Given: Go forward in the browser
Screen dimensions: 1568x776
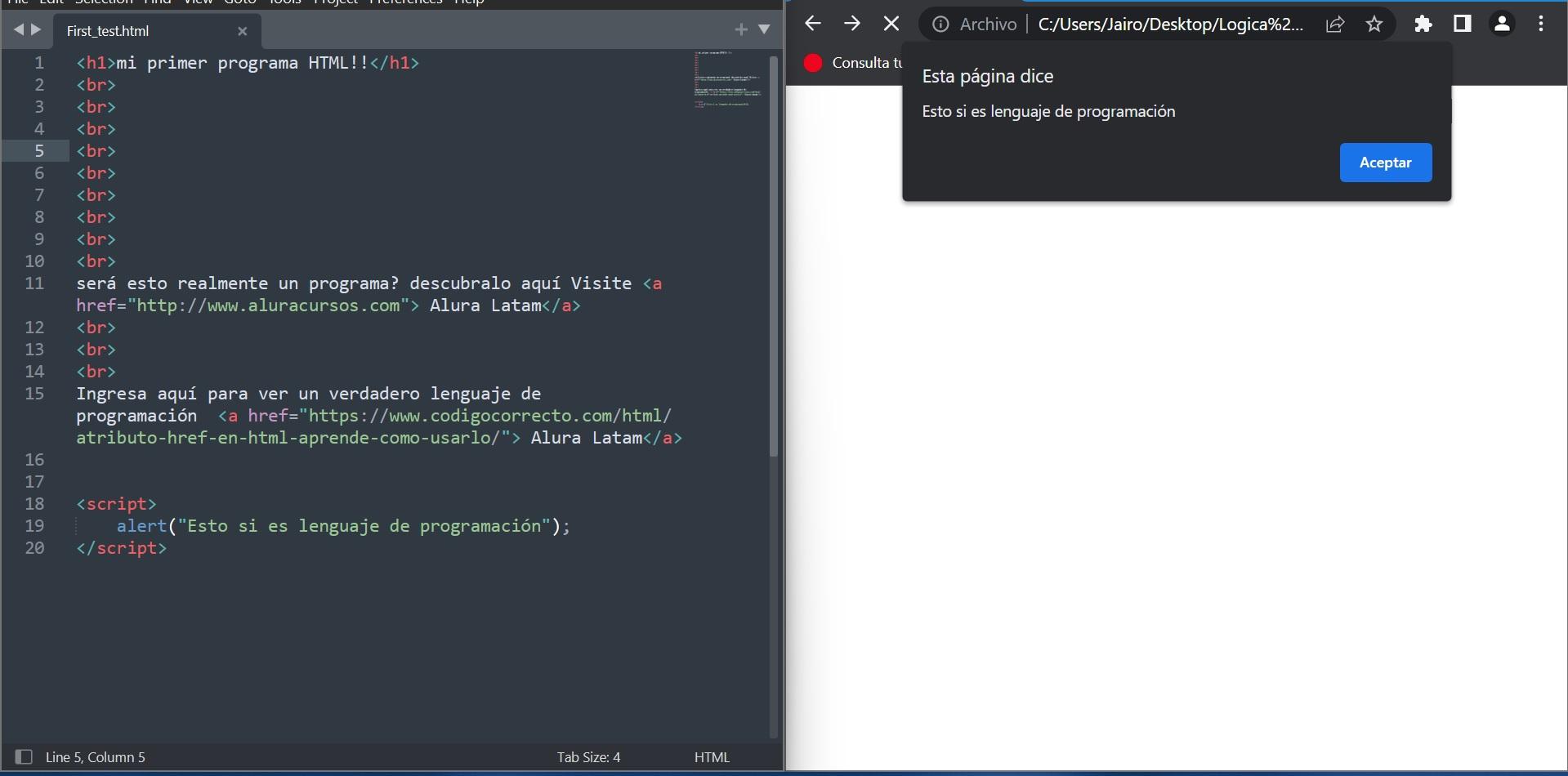Looking at the screenshot, I should click(x=851, y=24).
